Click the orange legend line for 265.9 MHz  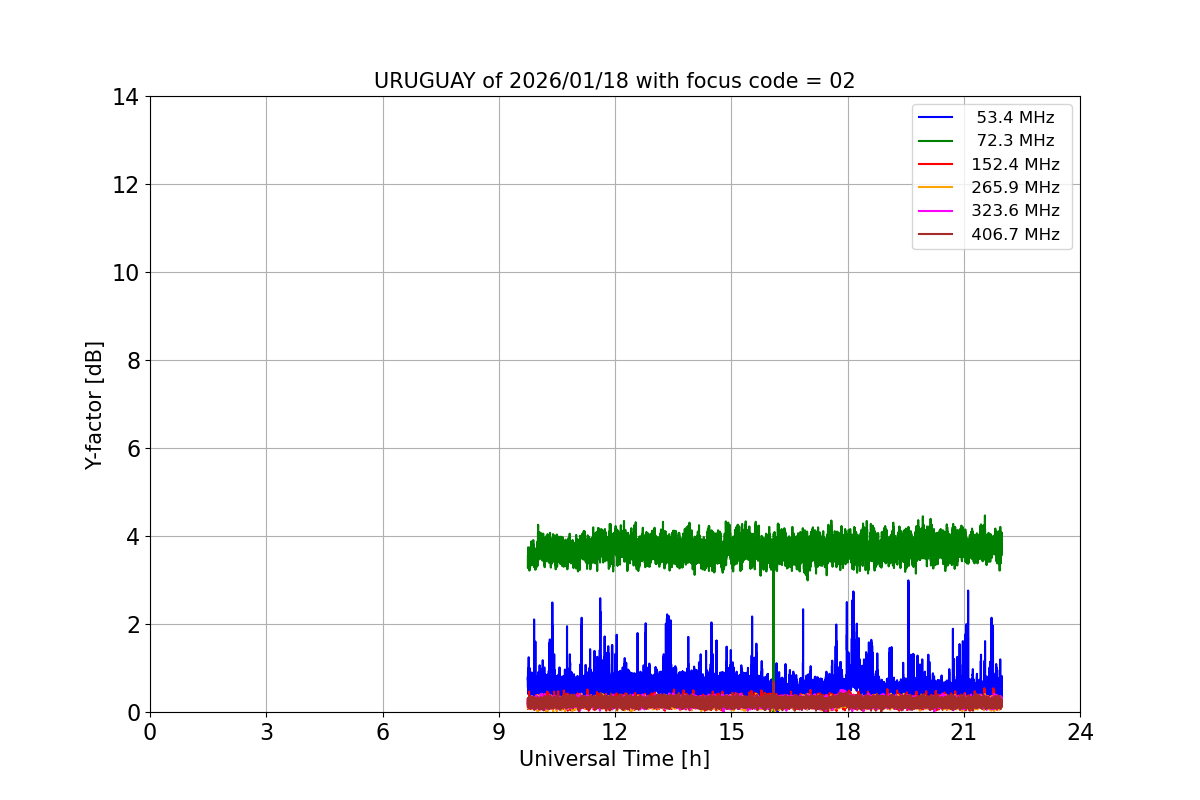coord(936,188)
